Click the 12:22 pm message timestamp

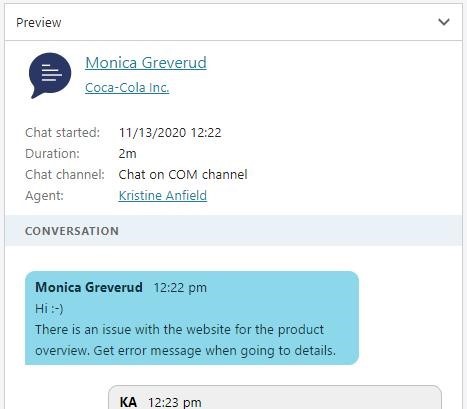(180, 288)
